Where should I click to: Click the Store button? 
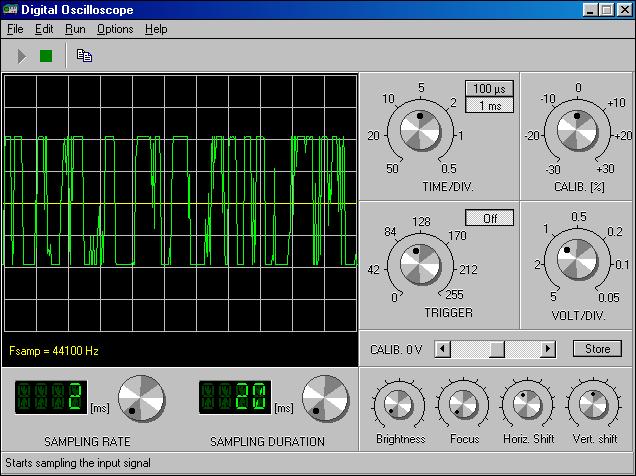pyautogui.click(x=597, y=349)
